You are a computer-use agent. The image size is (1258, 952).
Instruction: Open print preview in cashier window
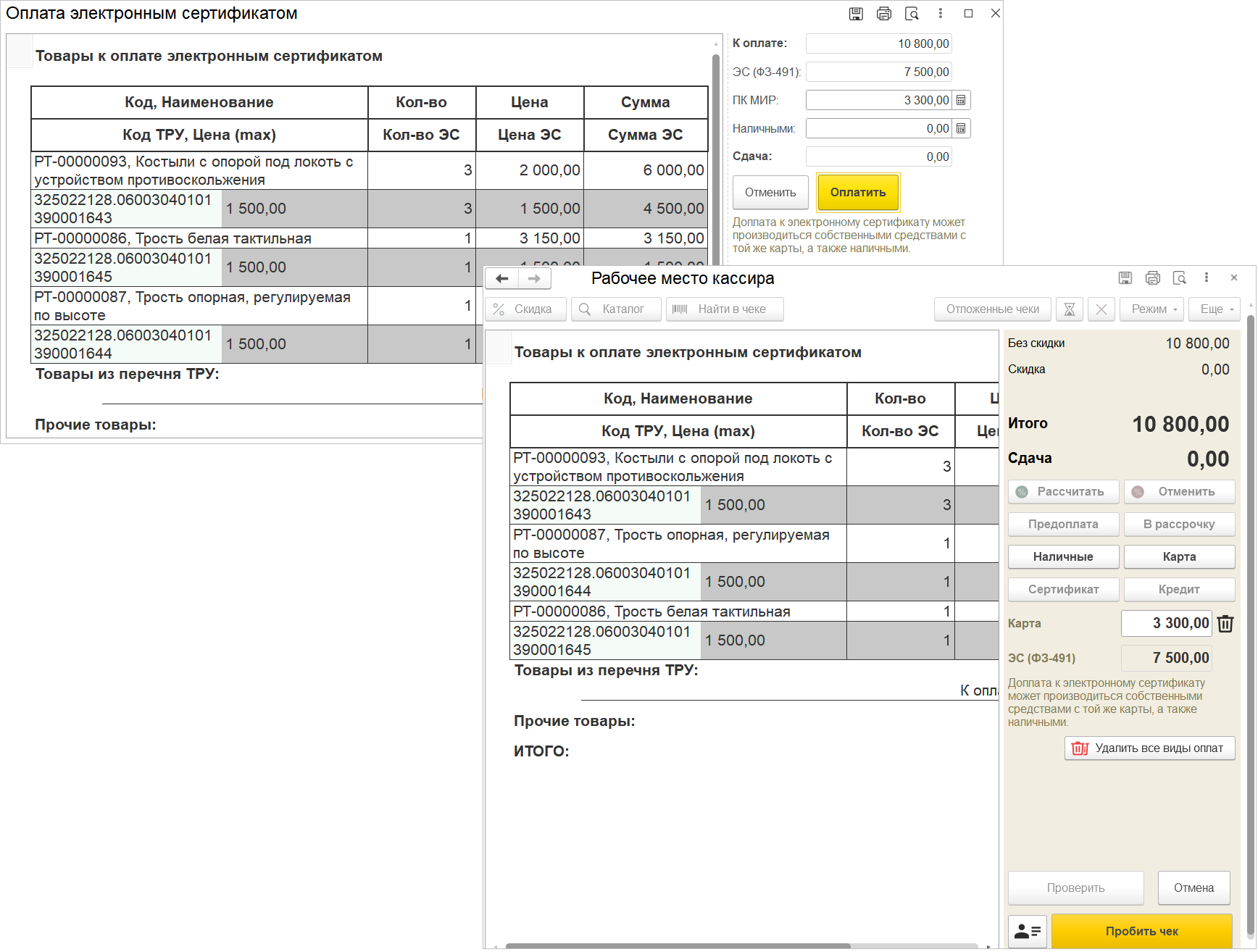click(1180, 278)
